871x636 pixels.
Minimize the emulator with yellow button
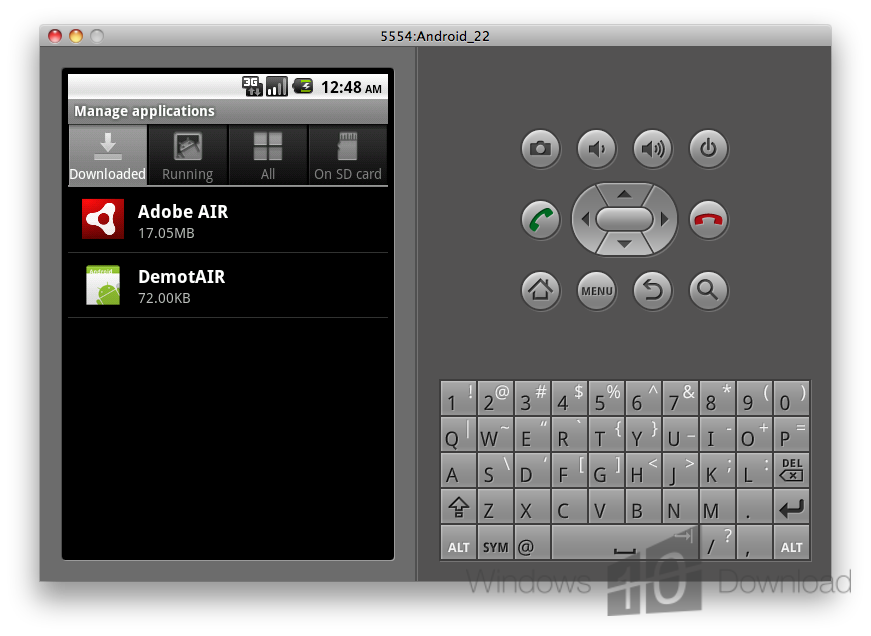click(x=76, y=36)
